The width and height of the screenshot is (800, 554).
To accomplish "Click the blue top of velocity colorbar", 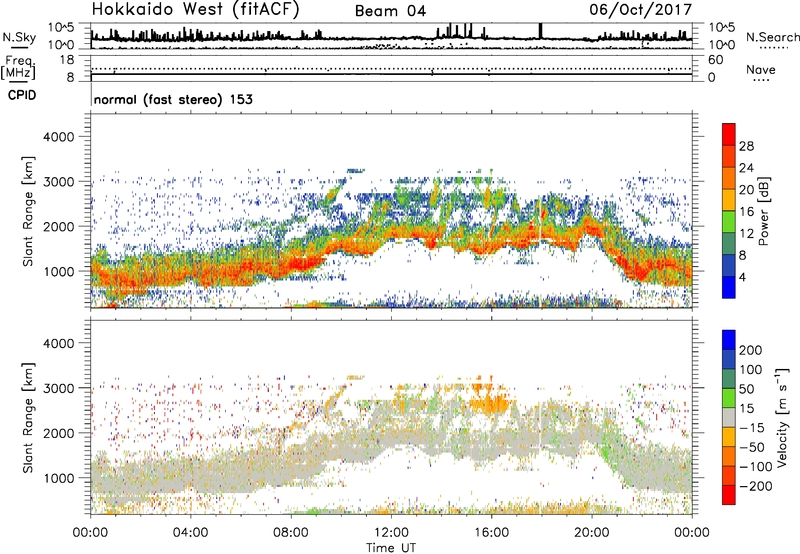I will coord(729,340).
